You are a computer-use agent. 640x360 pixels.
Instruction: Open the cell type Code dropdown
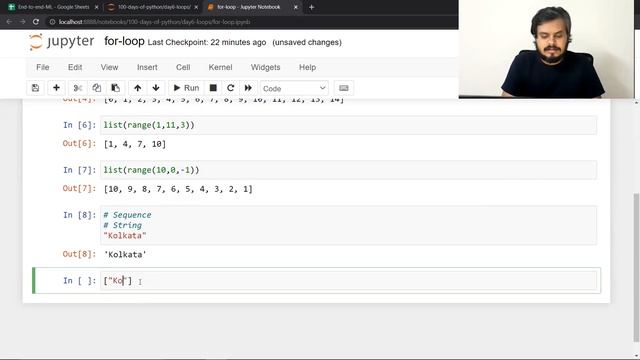[x=294, y=89]
